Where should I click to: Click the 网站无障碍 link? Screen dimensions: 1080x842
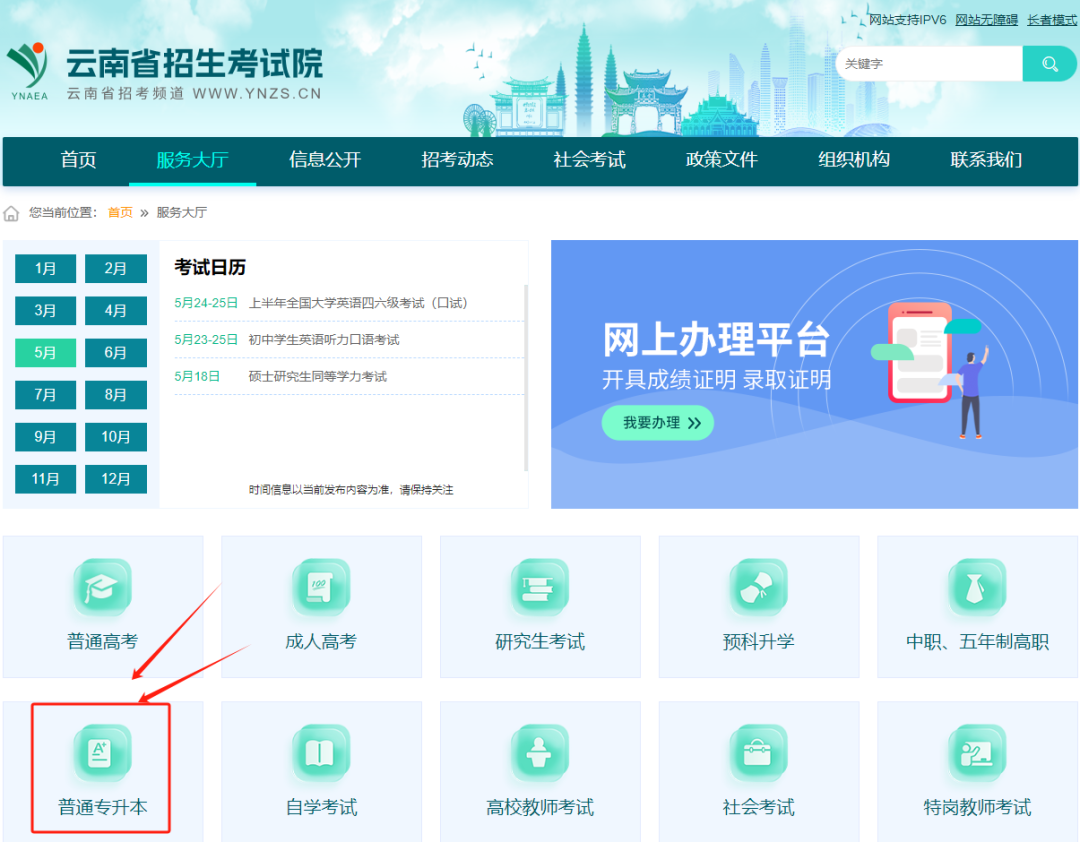click(x=986, y=20)
